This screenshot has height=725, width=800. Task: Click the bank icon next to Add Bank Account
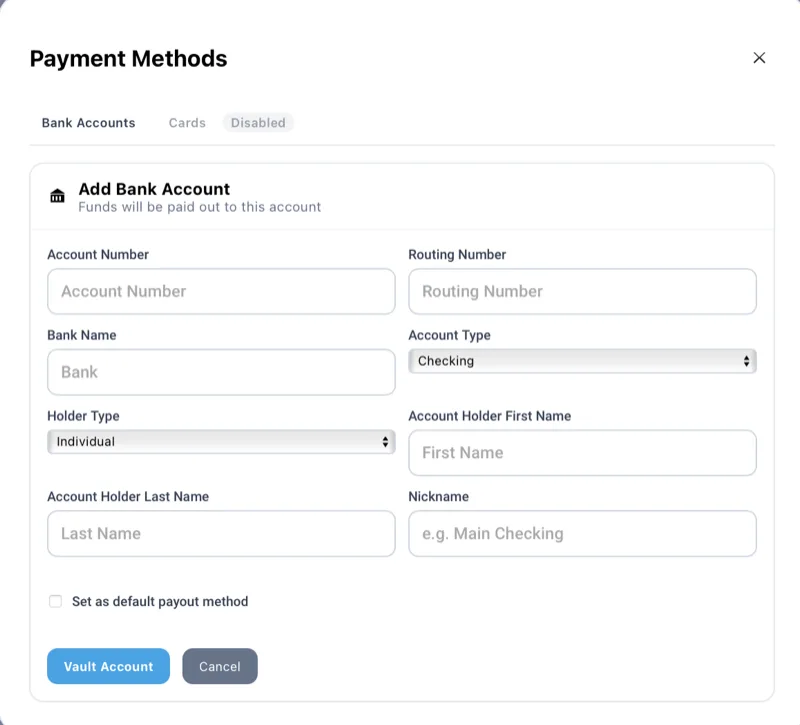click(58, 196)
